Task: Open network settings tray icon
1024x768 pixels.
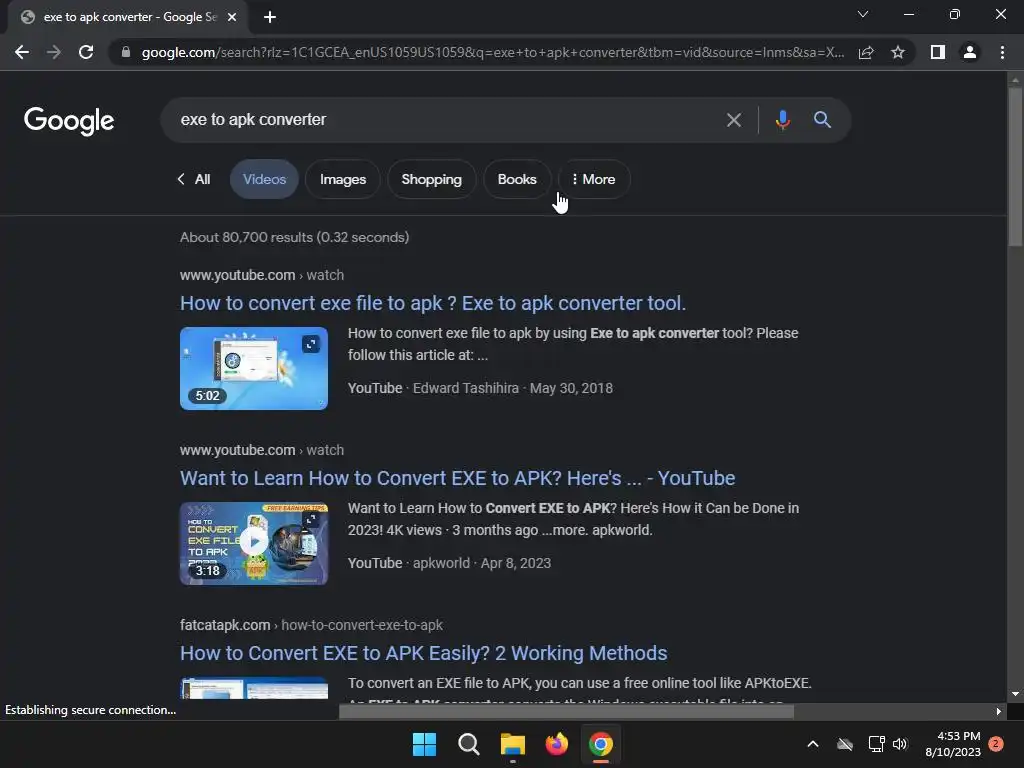Action: (x=876, y=744)
